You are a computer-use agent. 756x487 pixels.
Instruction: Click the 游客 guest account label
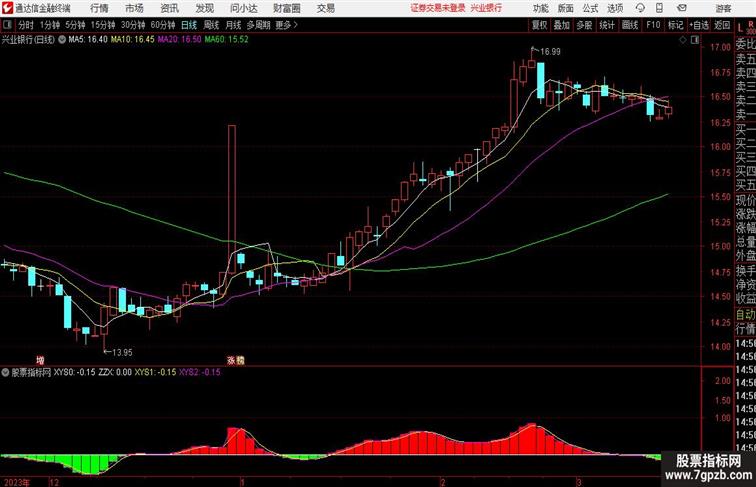(x=723, y=8)
